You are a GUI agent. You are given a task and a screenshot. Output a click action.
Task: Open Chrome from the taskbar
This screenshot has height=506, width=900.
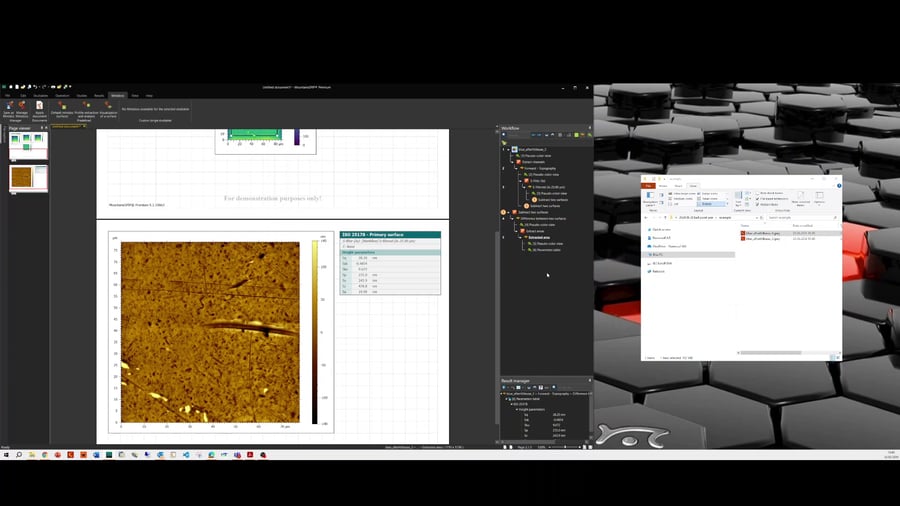coord(45,454)
